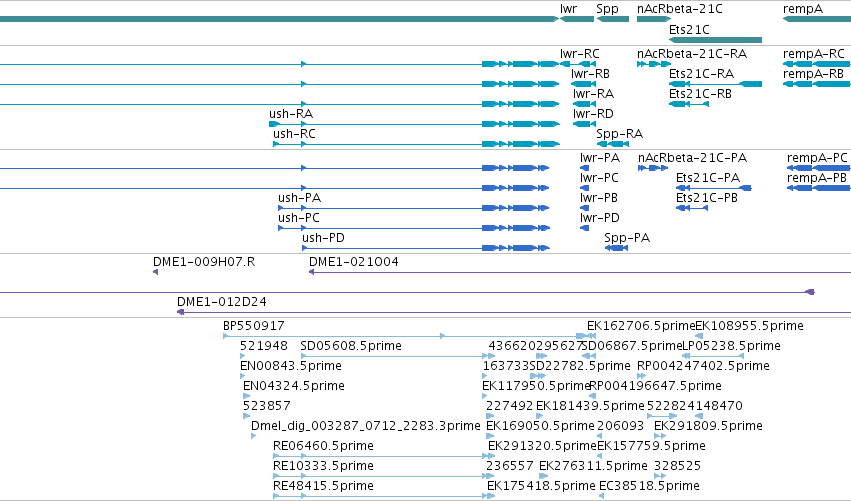
Task: Select the Ets21C gene label
Action: point(689,29)
